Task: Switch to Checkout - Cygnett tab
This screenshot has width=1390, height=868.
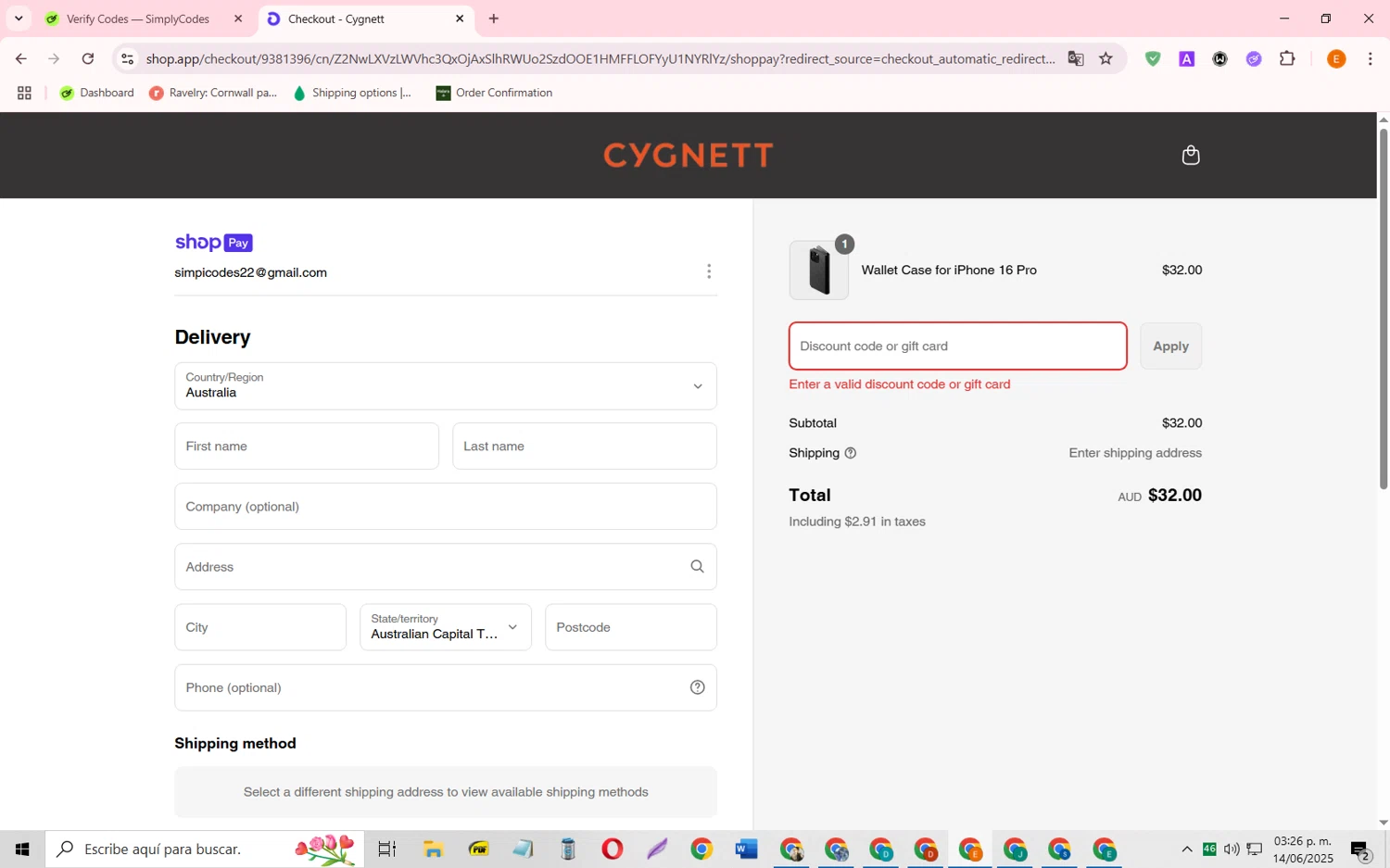Action: 366,19
